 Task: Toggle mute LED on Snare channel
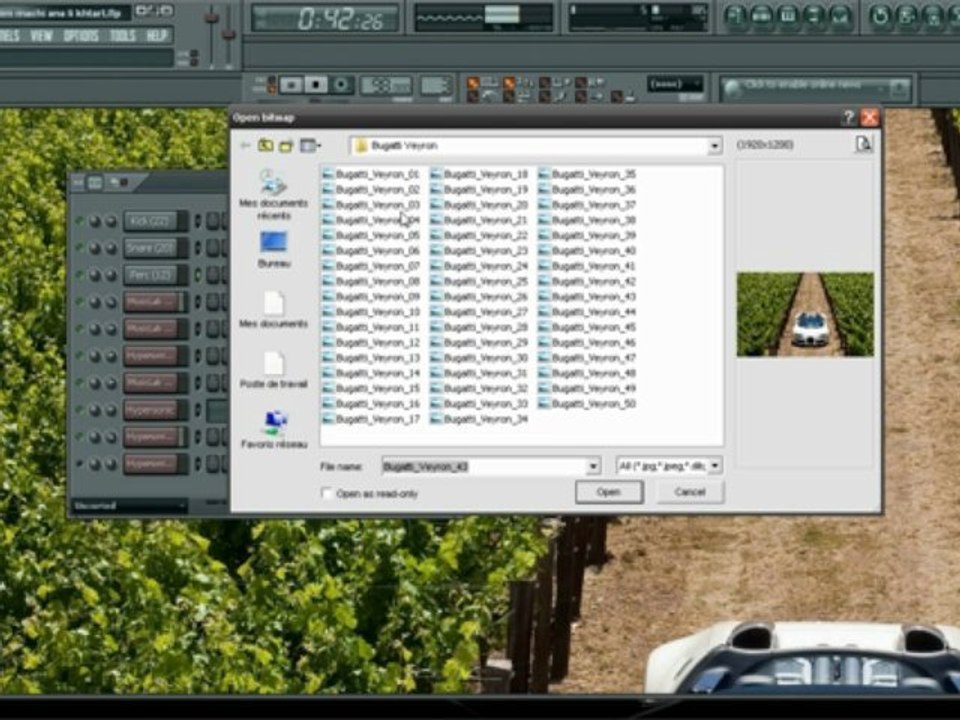80,248
